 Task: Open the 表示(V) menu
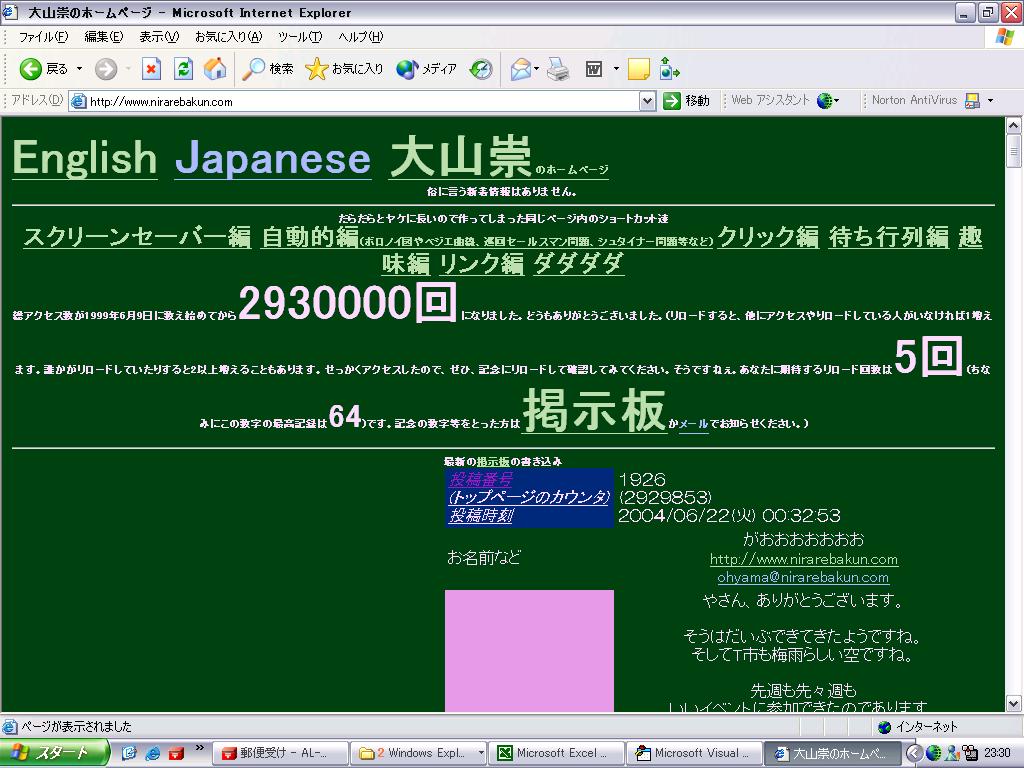tap(159, 37)
